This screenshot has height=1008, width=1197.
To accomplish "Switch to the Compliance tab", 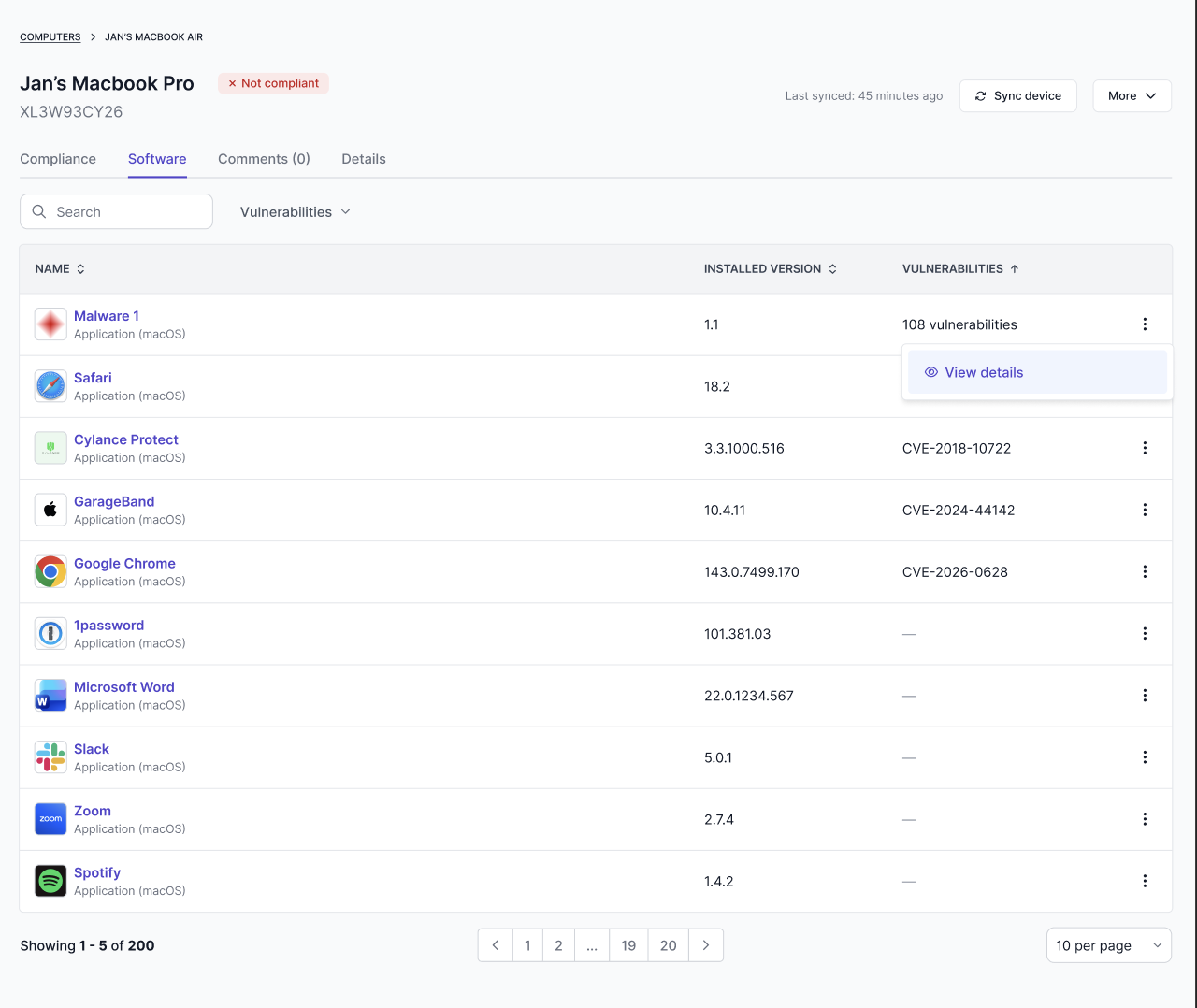I will [58, 159].
